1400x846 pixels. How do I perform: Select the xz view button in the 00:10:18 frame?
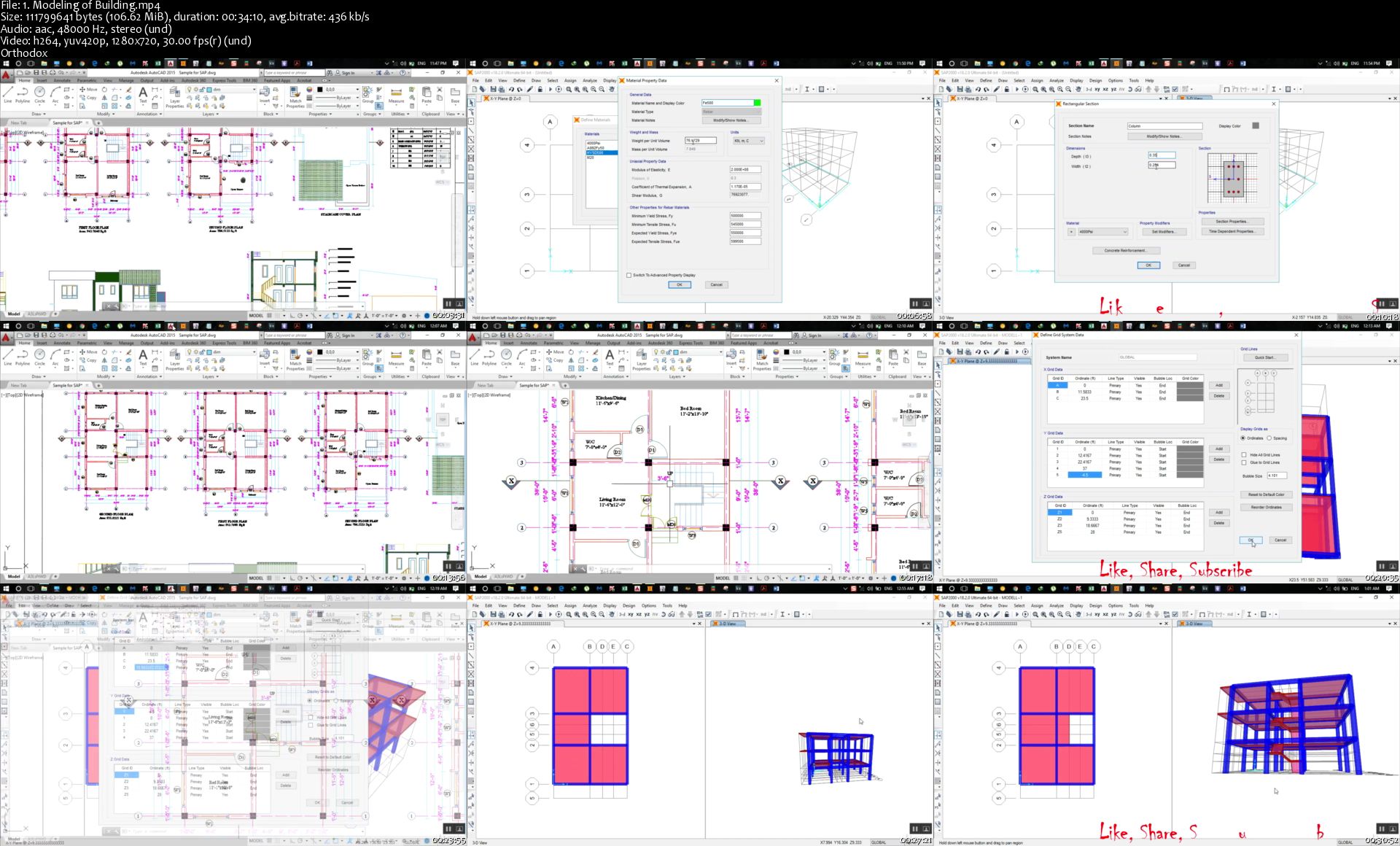(1105, 89)
